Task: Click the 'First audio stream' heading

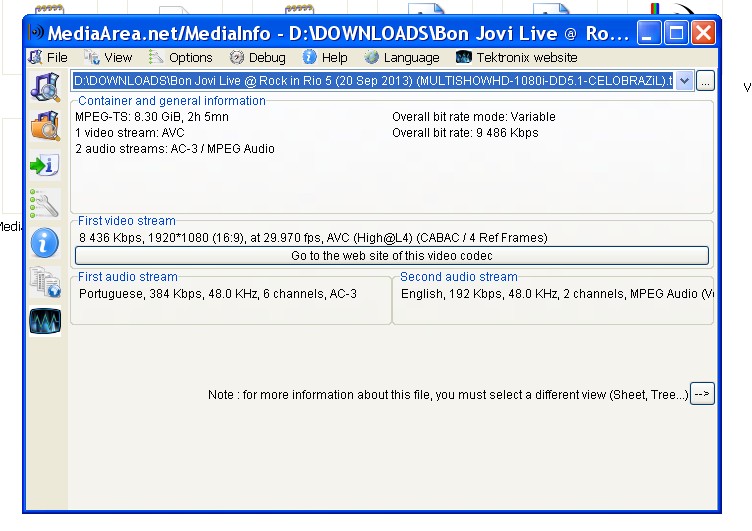Action: [128, 277]
